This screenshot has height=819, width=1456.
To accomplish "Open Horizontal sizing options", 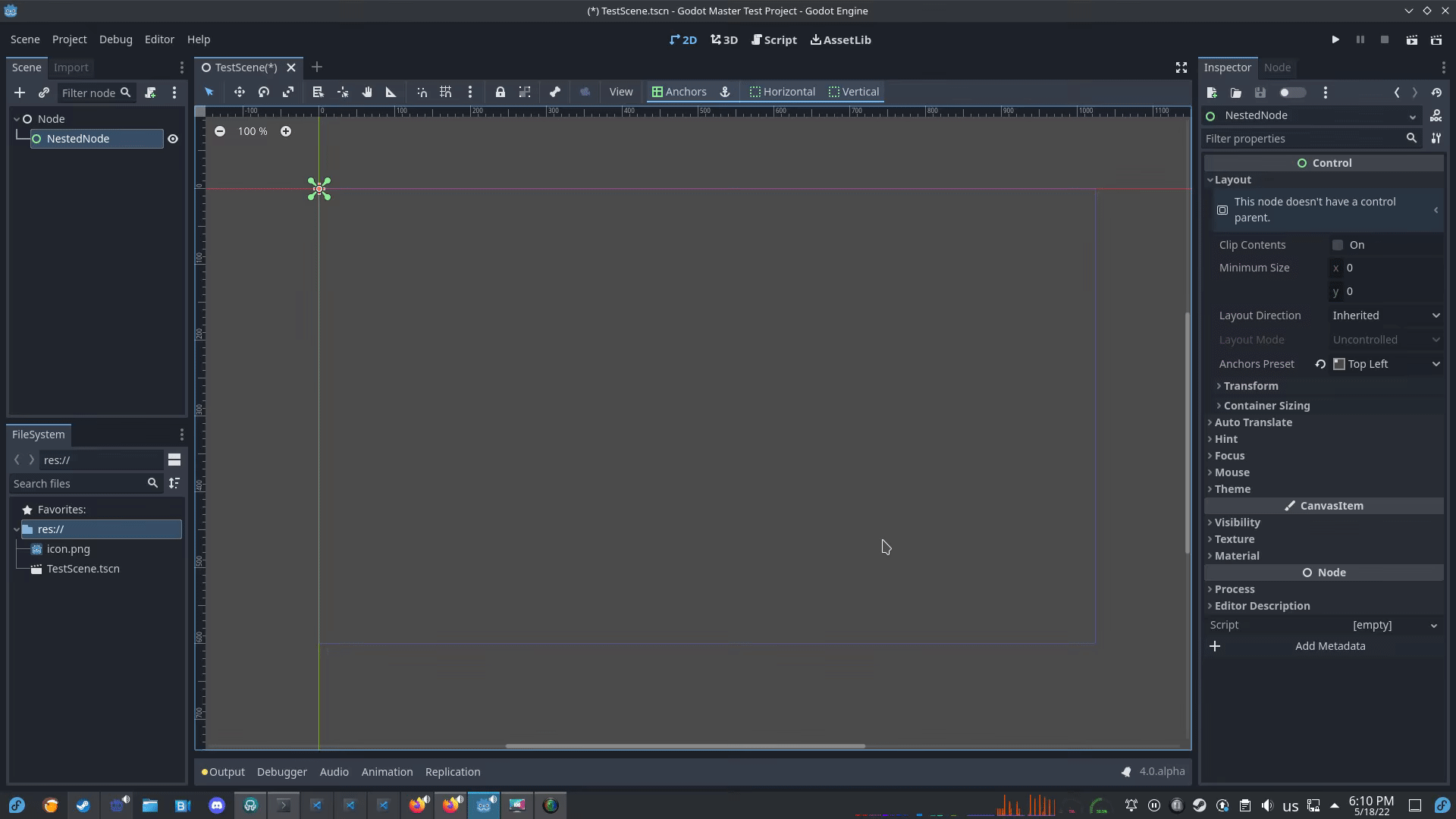I will [783, 92].
